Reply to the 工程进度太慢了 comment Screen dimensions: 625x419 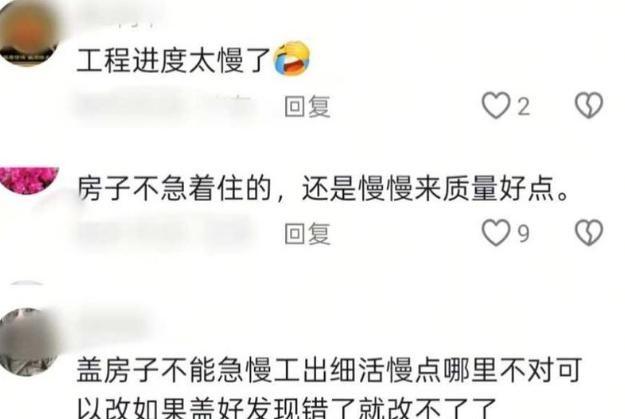click(x=307, y=106)
